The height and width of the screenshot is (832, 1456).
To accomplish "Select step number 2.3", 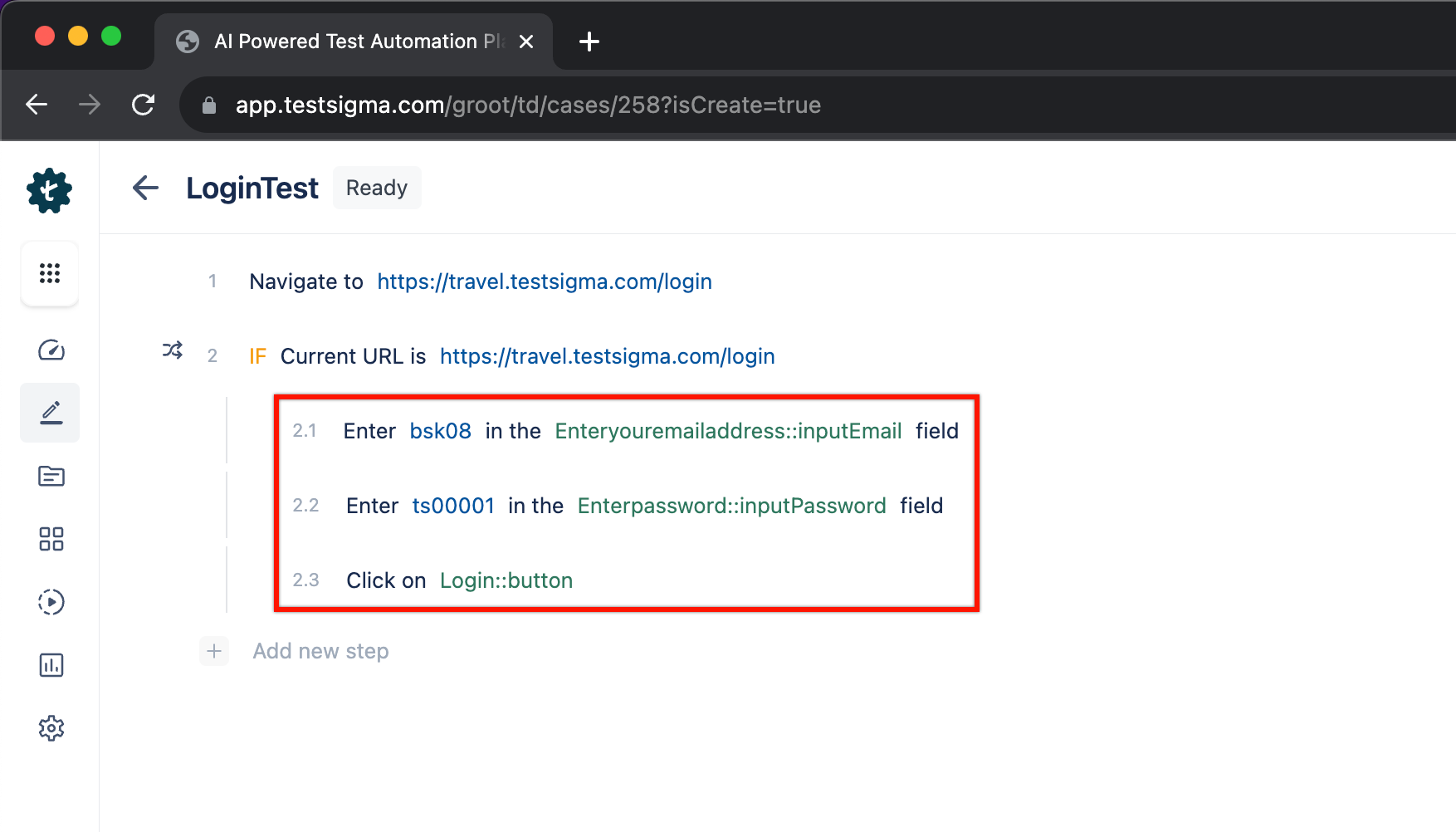I will click(x=305, y=580).
